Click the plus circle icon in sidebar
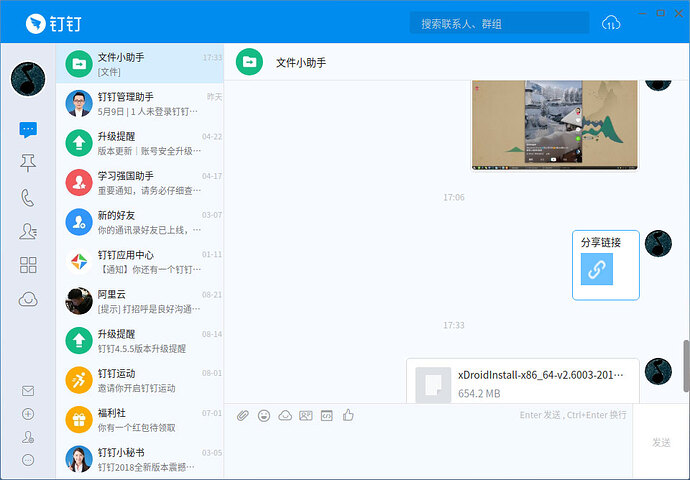Image resolution: width=690 pixels, height=480 pixels. coord(28,414)
